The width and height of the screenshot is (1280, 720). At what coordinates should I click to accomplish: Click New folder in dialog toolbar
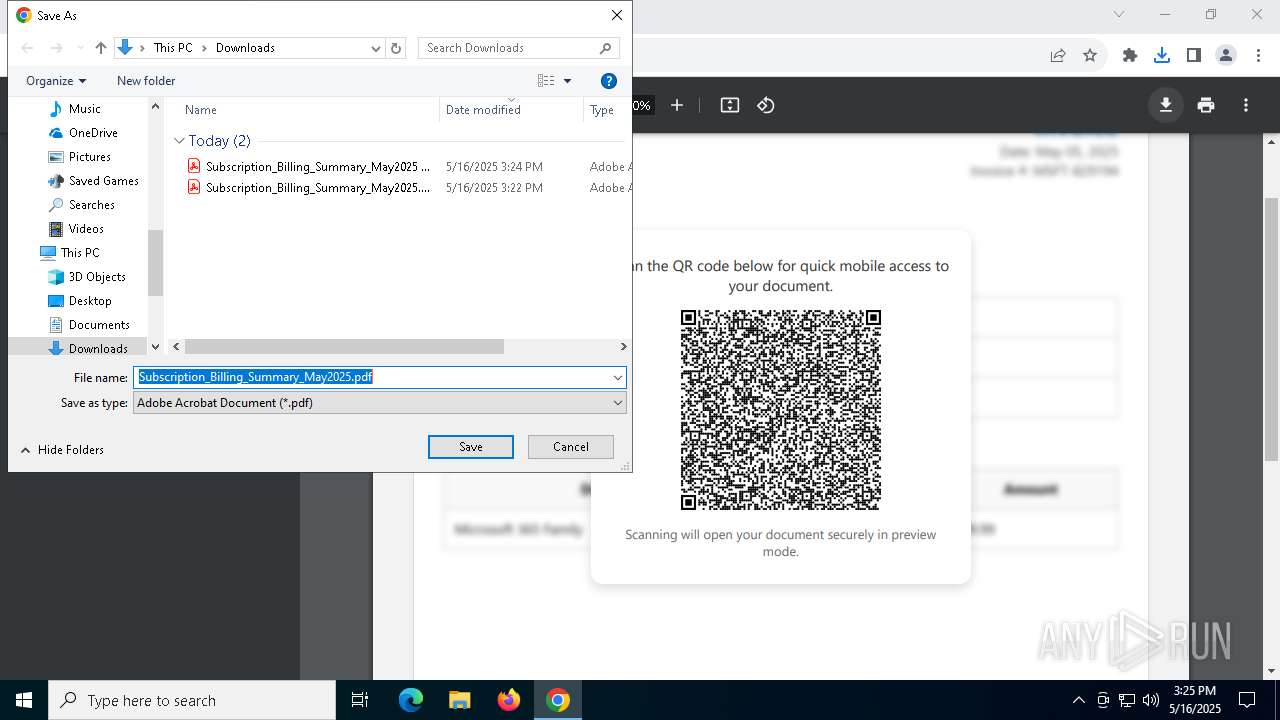[x=146, y=81]
